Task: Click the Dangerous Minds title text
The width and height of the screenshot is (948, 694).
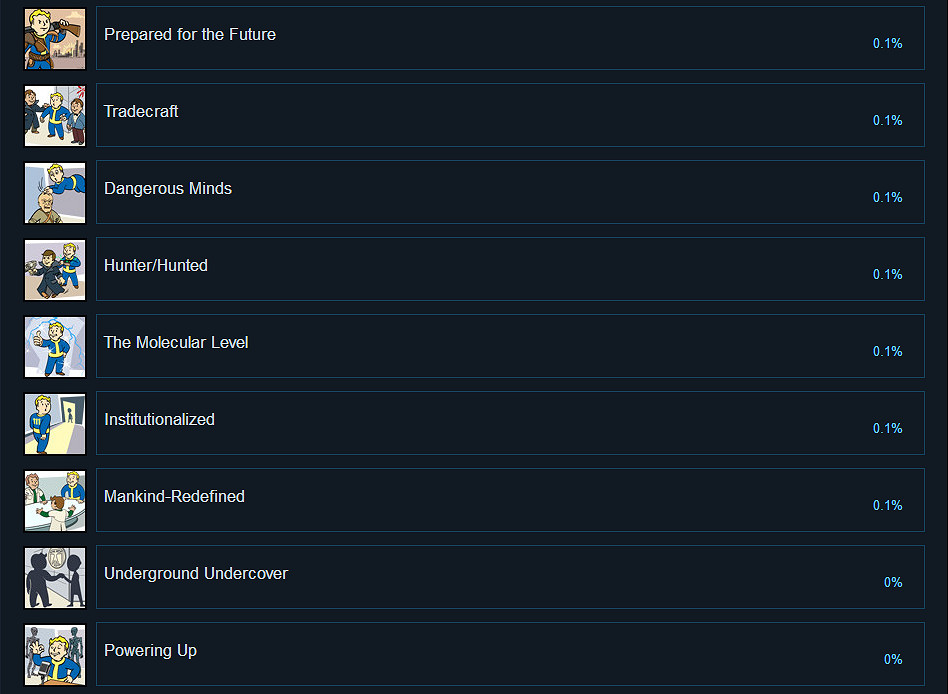Action: tap(168, 188)
